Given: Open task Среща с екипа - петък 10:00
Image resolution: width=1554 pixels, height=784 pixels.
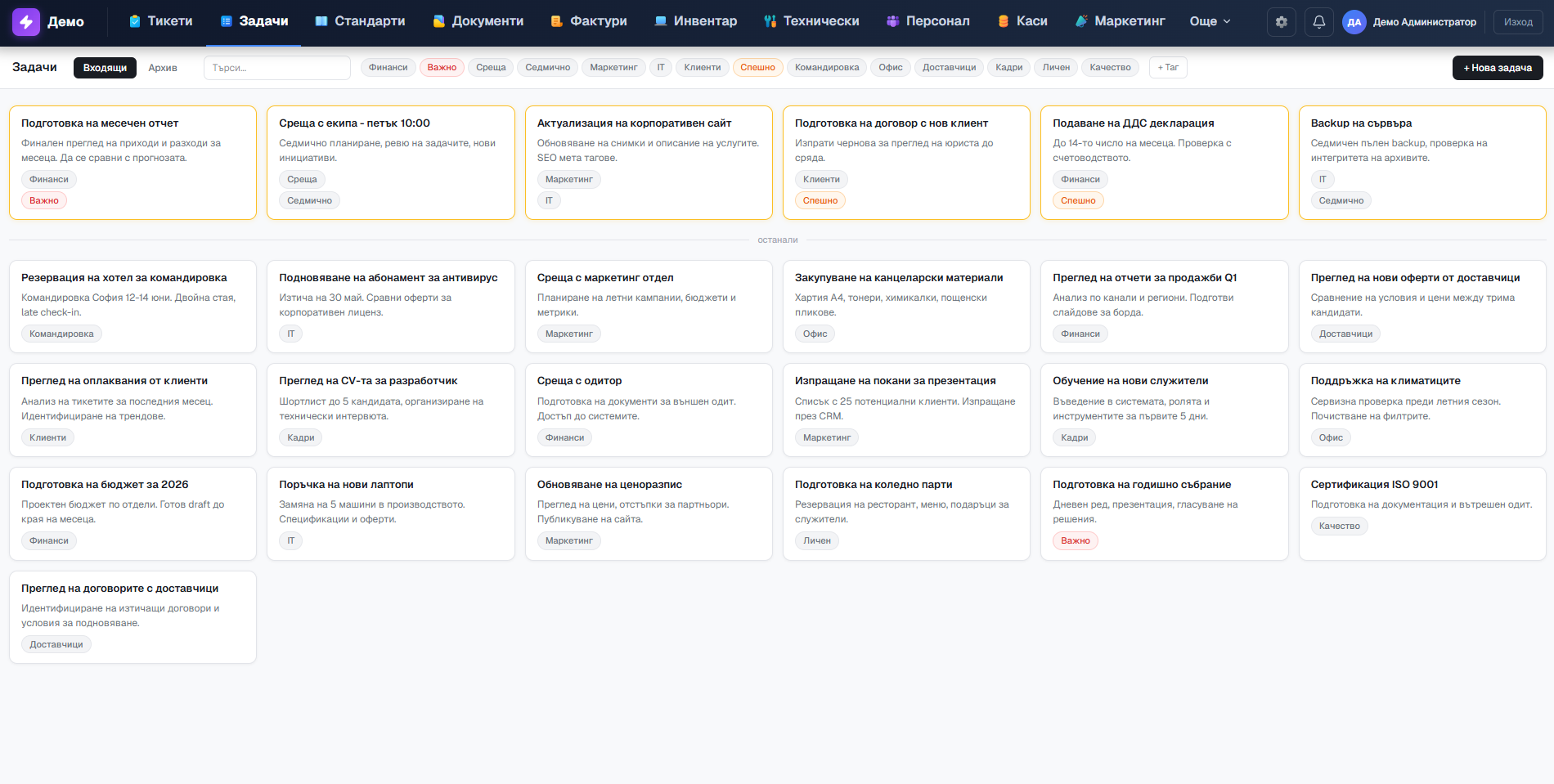Looking at the screenshot, I should [391, 163].
